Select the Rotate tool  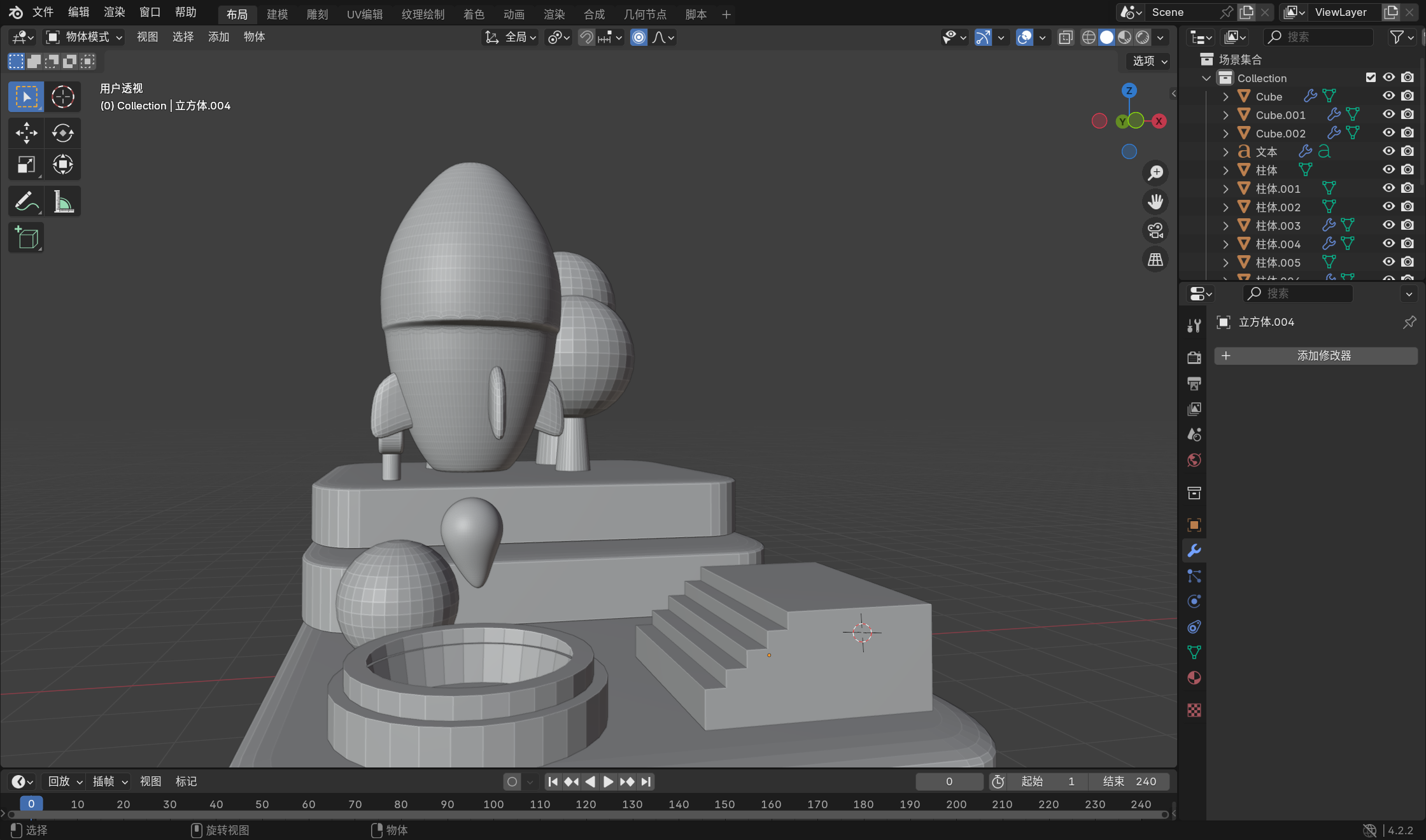(x=62, y=133)
